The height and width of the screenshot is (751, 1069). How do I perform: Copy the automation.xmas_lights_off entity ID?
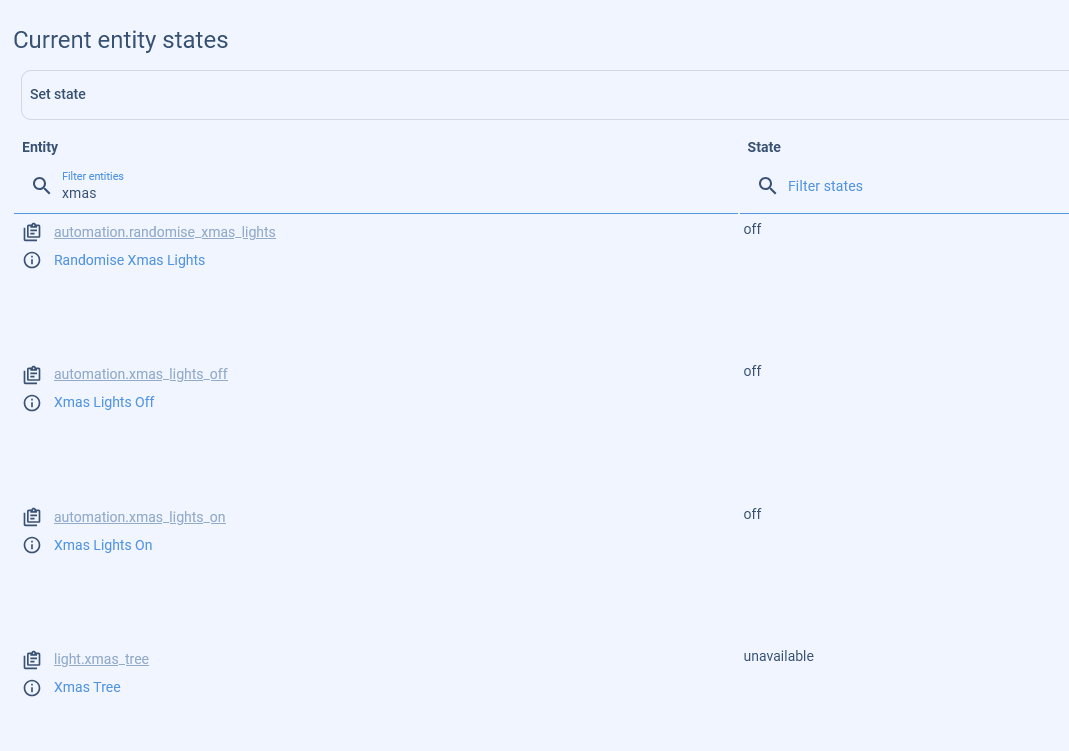[32, 374]
